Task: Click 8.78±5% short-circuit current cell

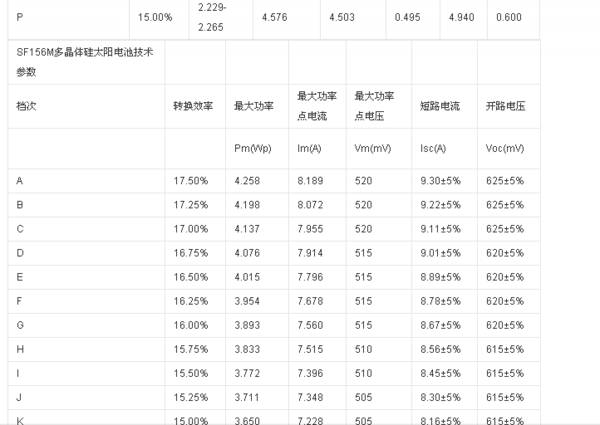Action: click(x=440, y=301)
